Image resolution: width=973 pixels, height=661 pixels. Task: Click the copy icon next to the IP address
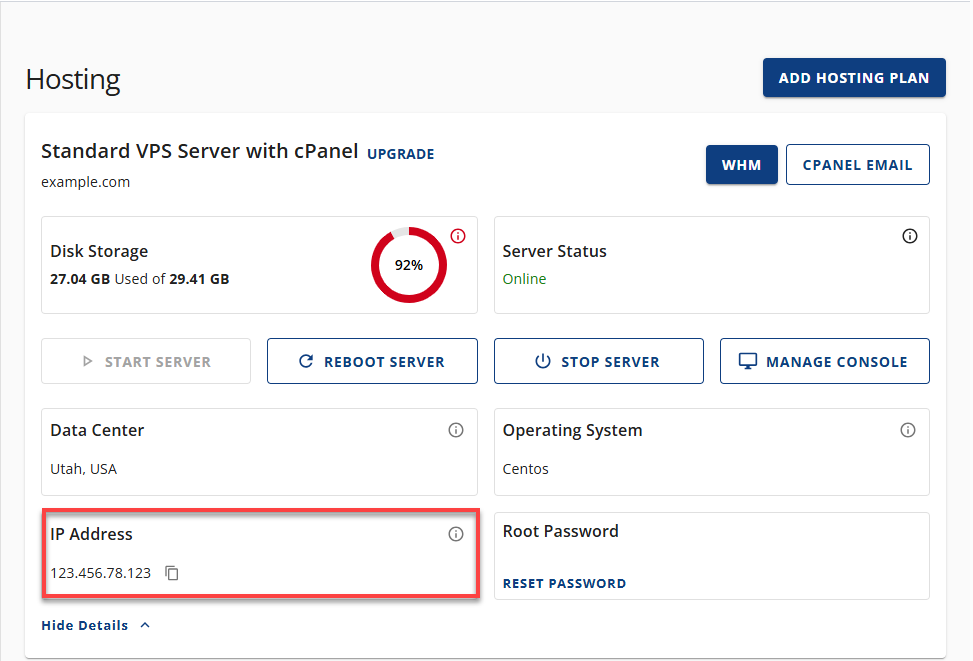point(171,573)
